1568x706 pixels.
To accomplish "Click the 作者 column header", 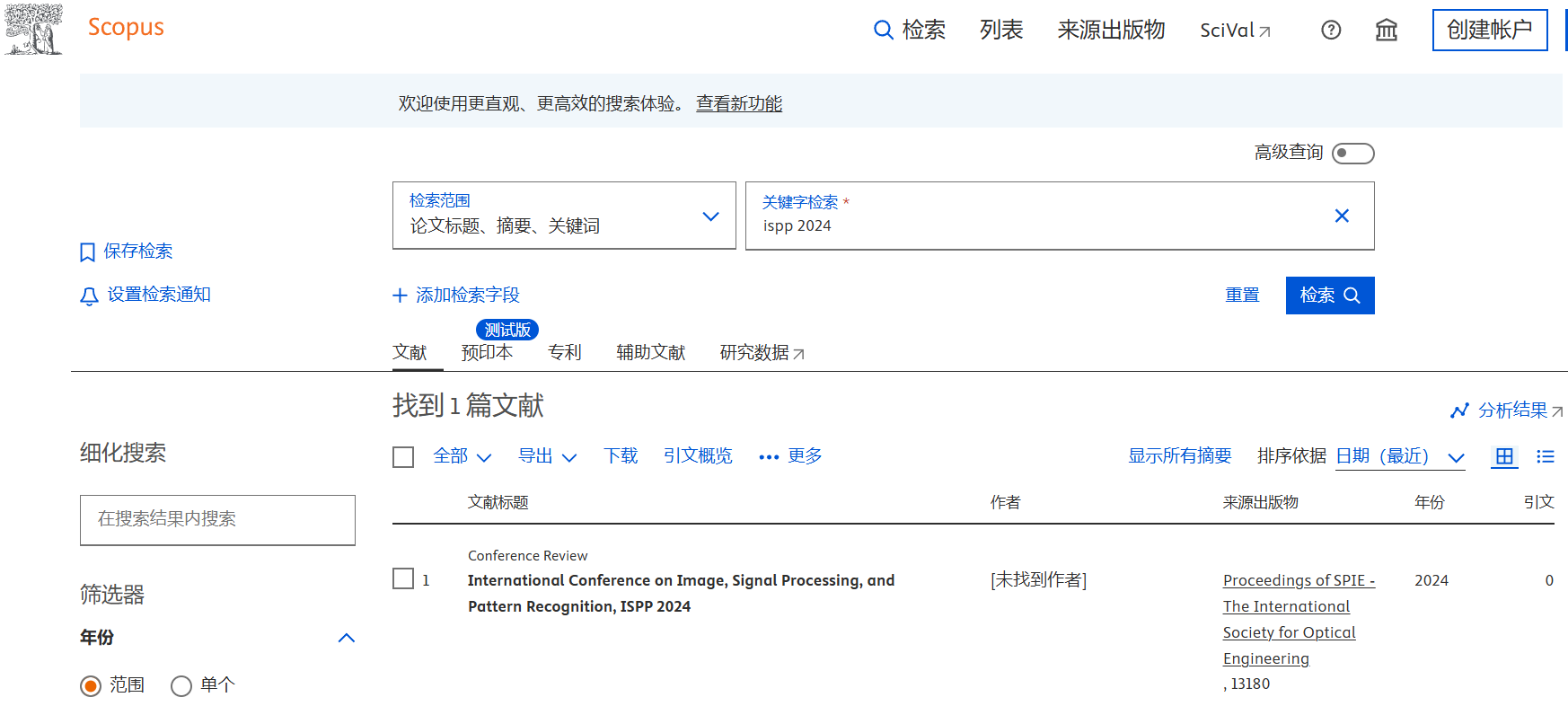I will [1005, 503].
